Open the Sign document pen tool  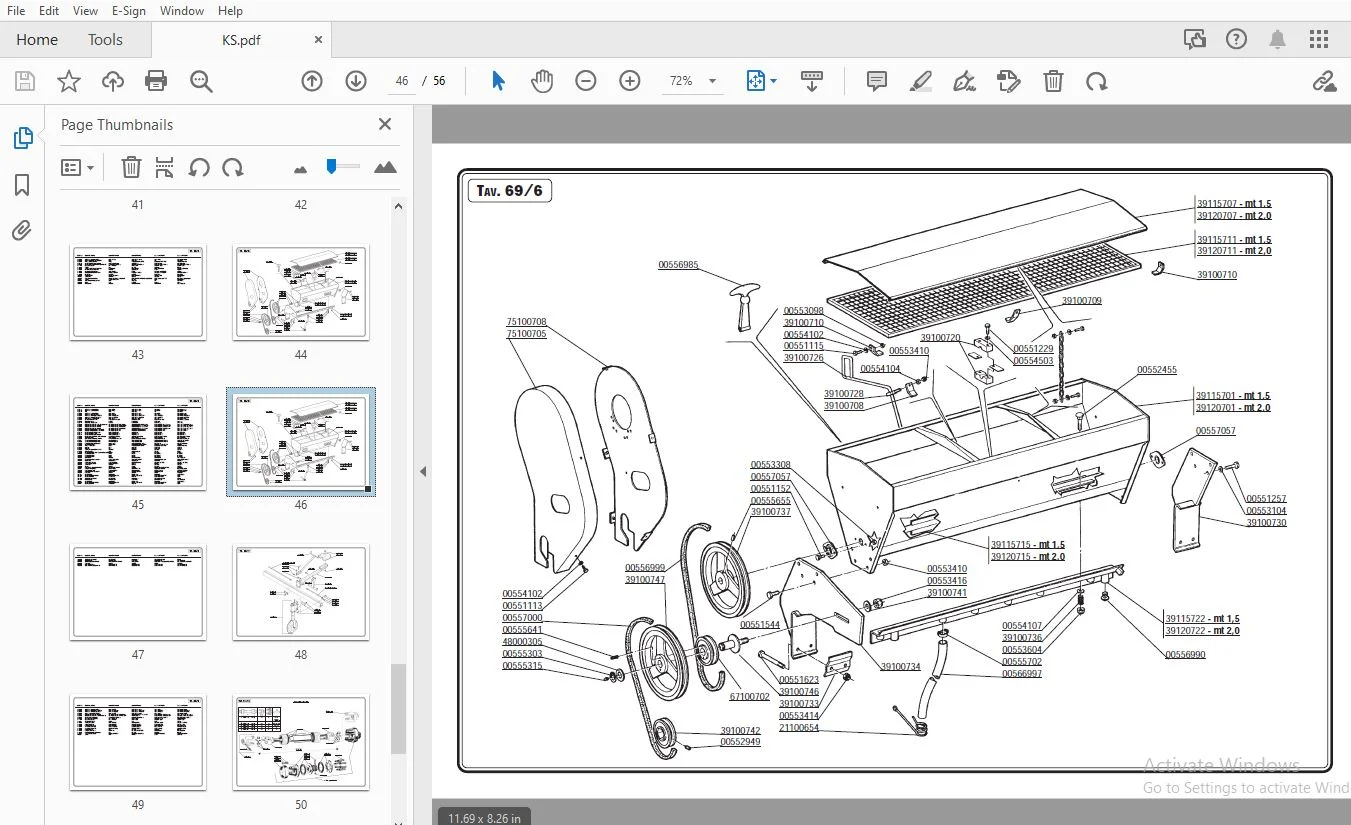click(x=965, y=81)
